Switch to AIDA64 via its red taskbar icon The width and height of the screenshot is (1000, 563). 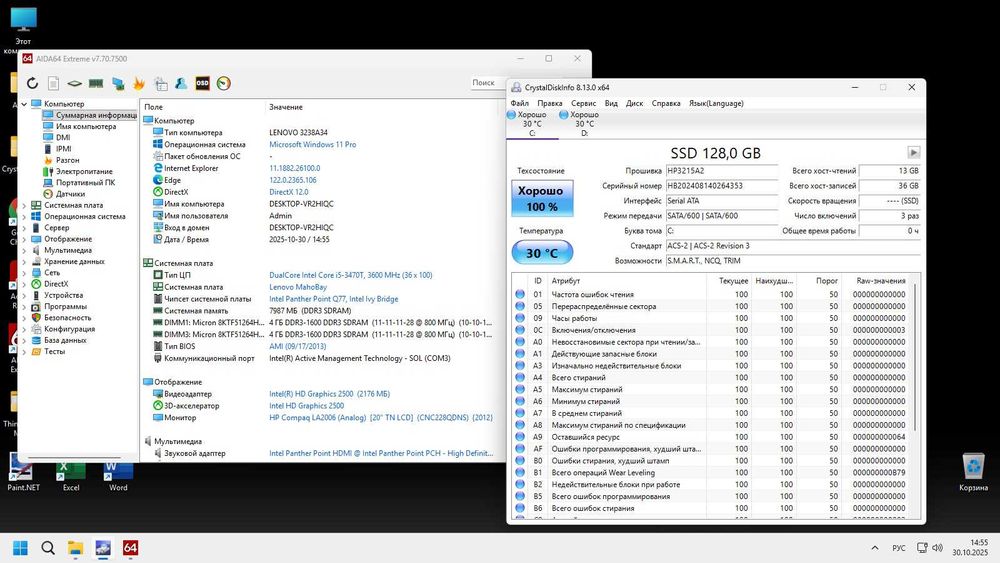(130, 548)
